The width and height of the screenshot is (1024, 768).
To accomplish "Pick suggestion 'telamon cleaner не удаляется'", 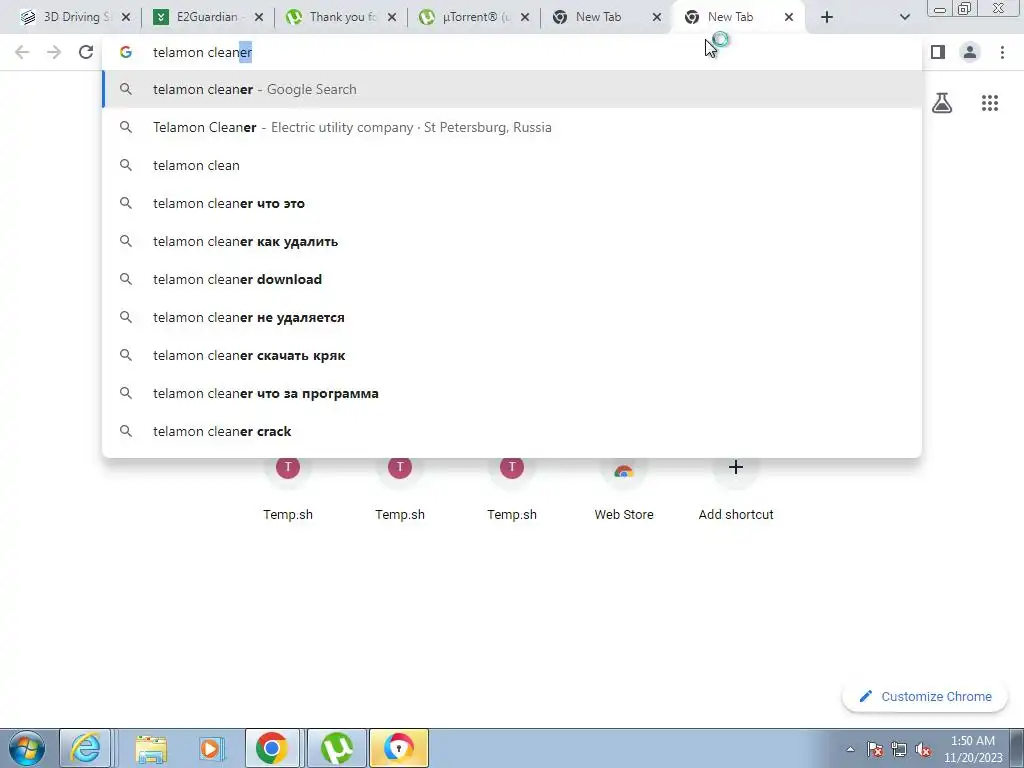I will click(512, 317).
